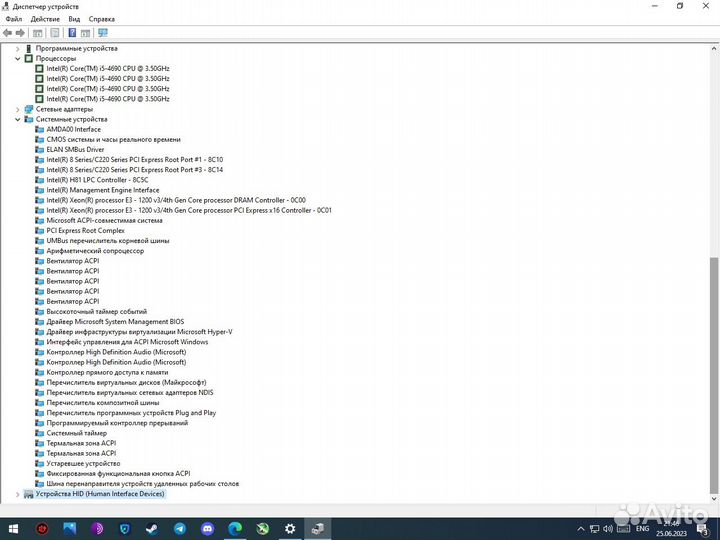Open the Вид menu
The image size is (720, 540).
[74, 19]
